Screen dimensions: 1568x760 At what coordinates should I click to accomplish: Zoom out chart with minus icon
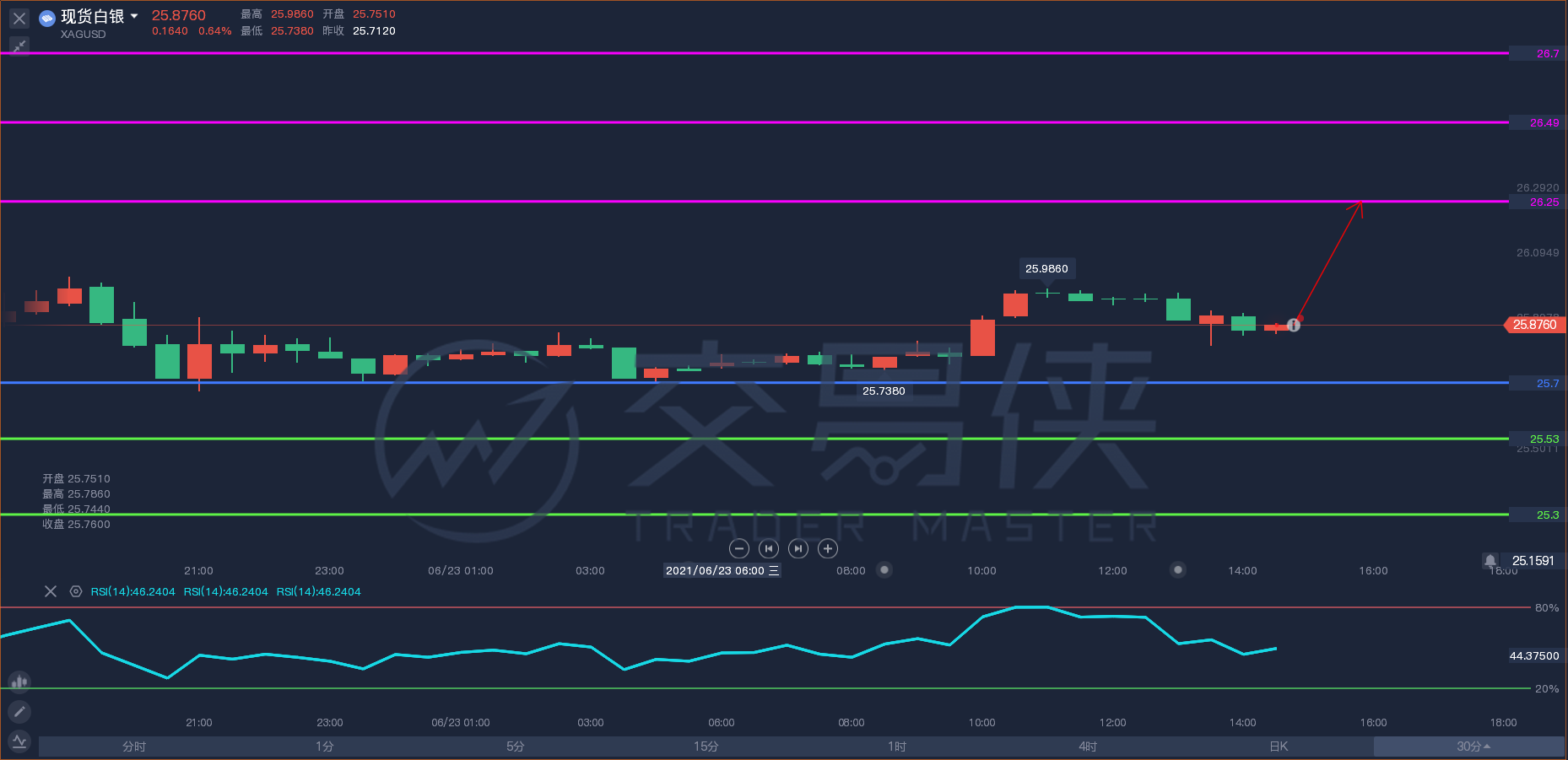click(x=739, y=549)
